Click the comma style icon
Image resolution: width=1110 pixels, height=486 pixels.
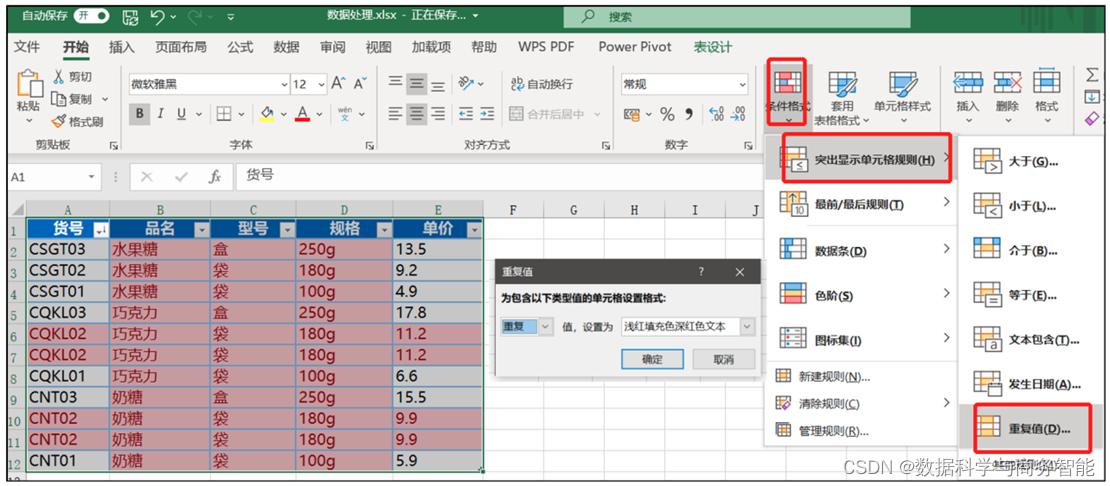pyautogui.click(x=688, y=114)
